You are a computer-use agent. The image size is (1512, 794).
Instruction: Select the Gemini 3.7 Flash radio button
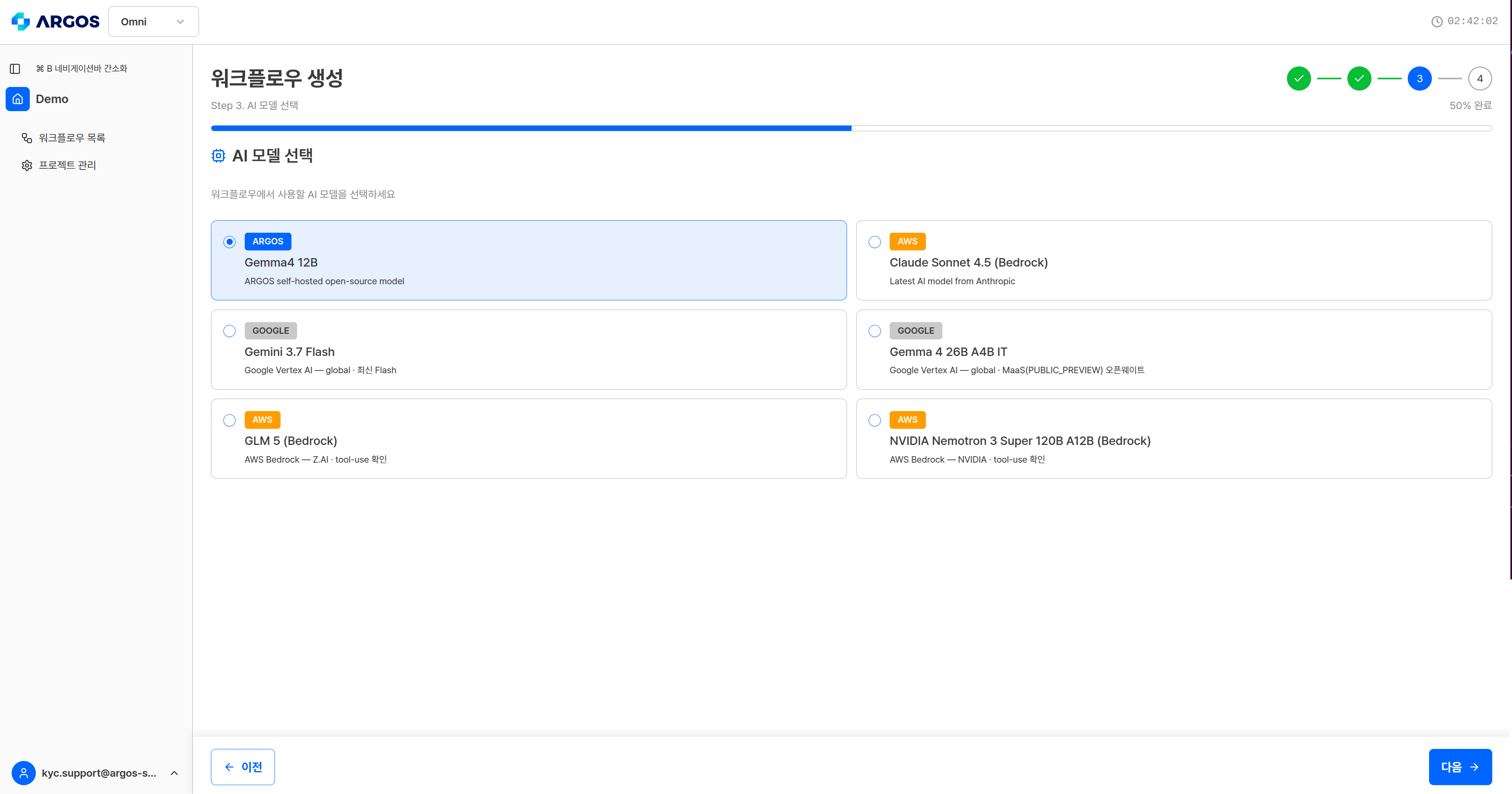pos(229,331)
